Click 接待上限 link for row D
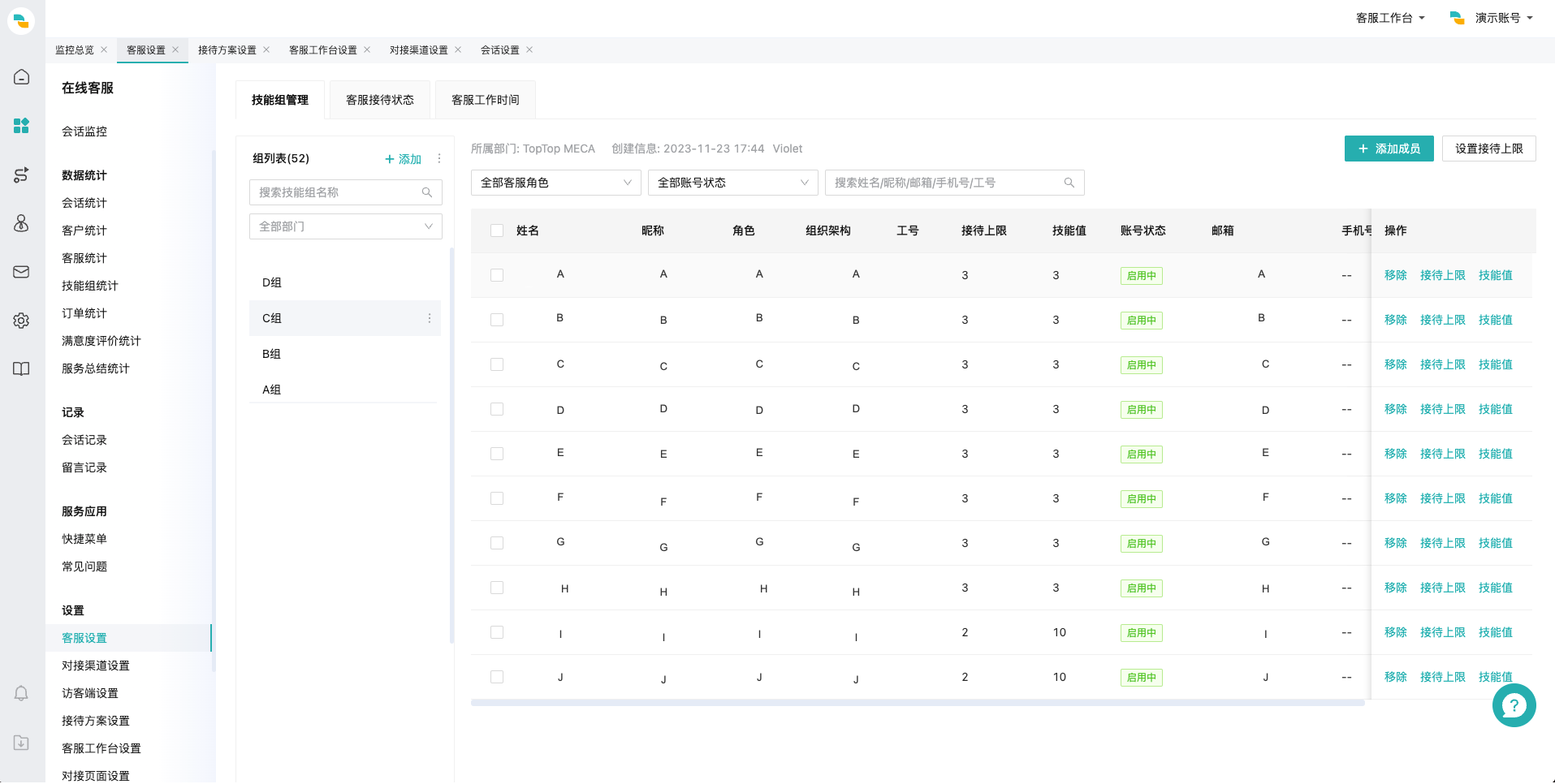This screenshot has width=1555, height=784. (1443, 409)
